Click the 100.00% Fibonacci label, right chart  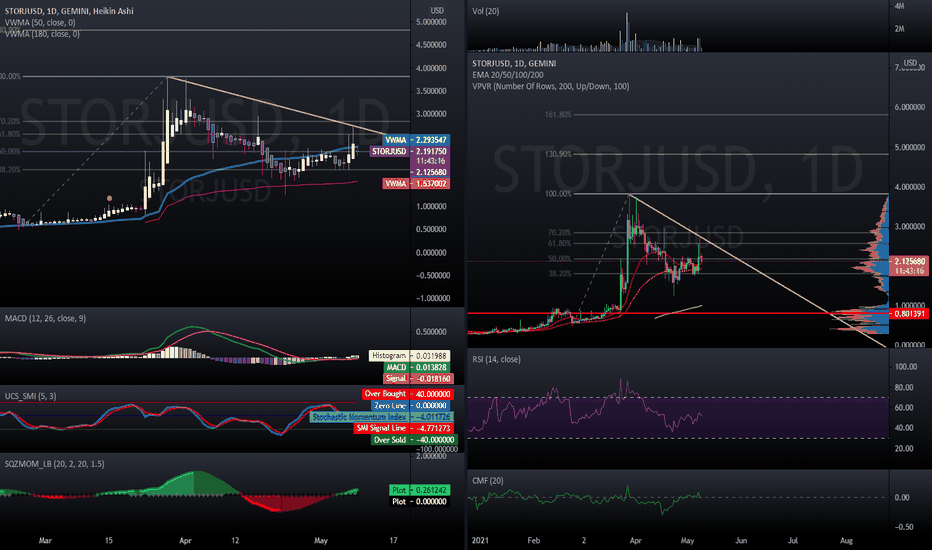[558, 194]
